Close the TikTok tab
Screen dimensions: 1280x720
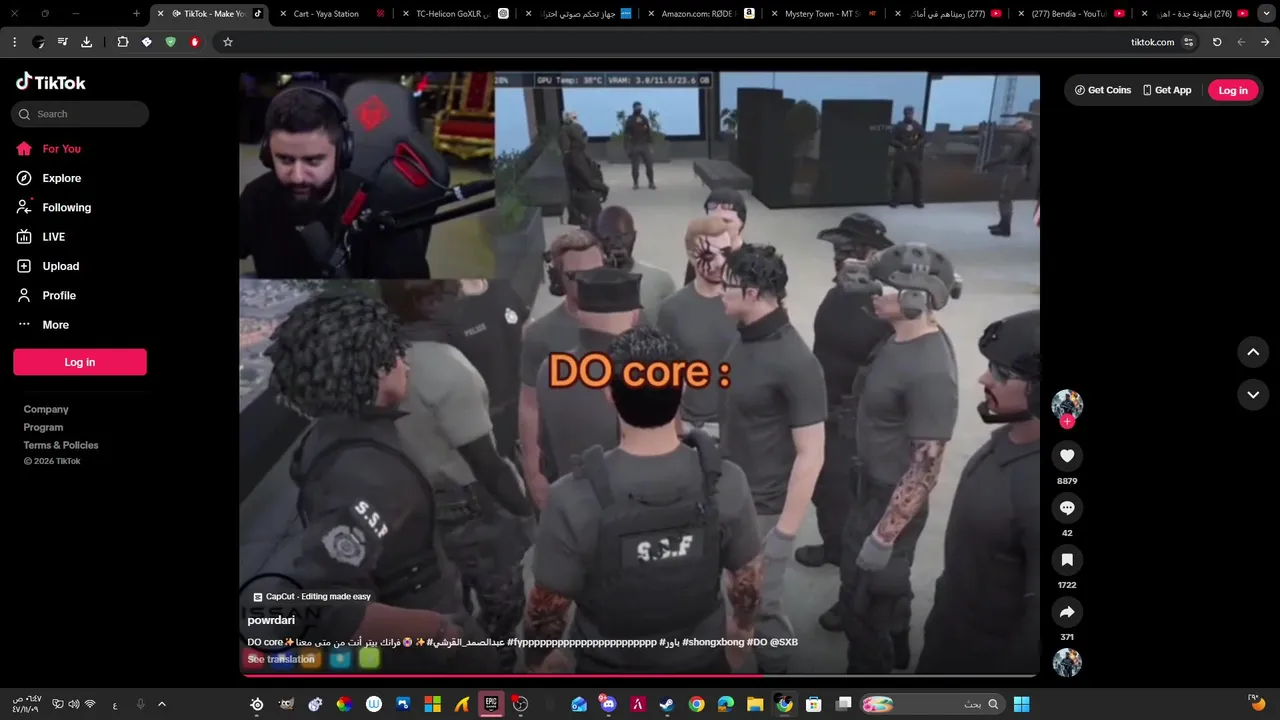[x=161, y=14]
